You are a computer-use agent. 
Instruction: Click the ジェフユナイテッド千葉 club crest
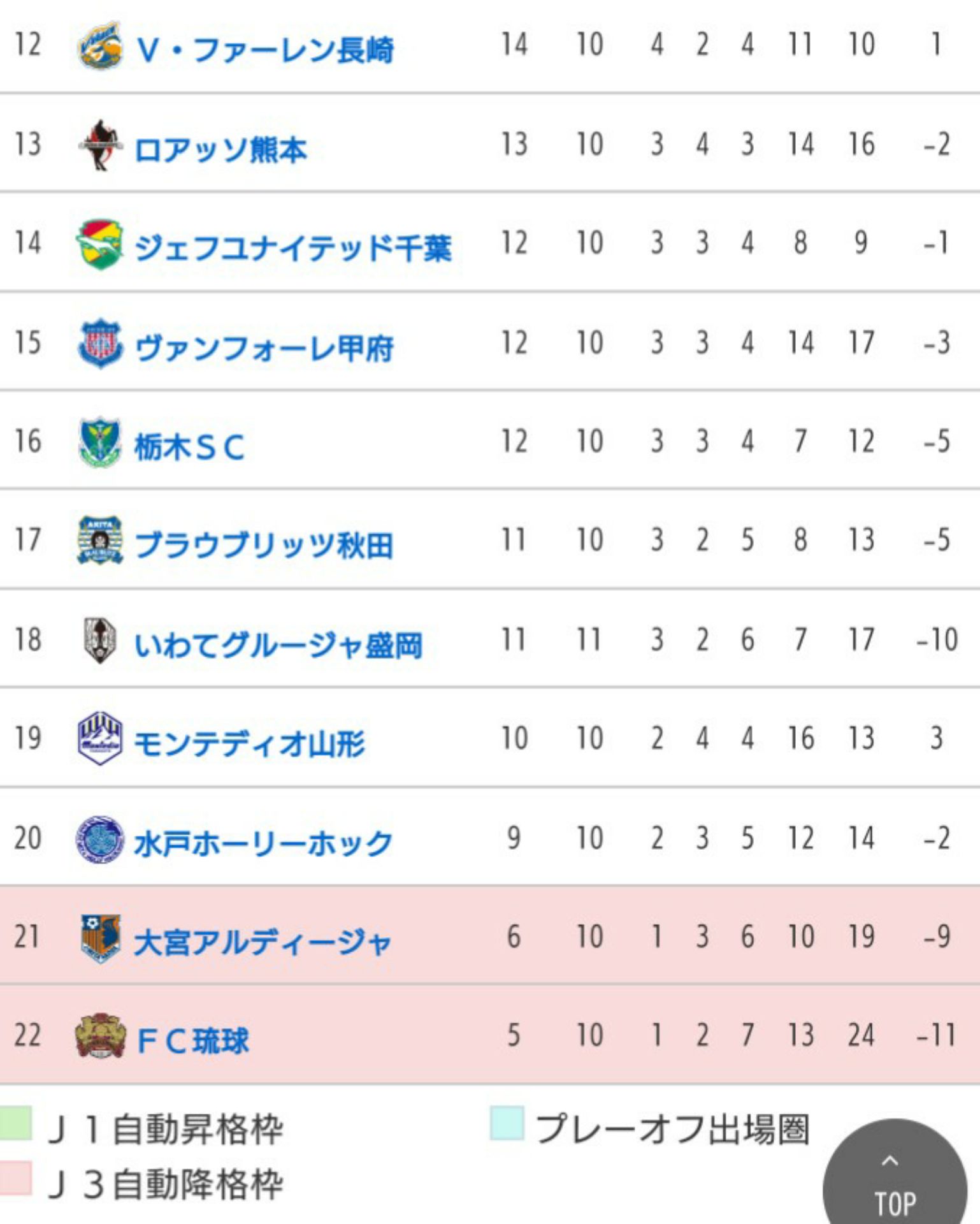pyautogui.click(x=100, y=244)
